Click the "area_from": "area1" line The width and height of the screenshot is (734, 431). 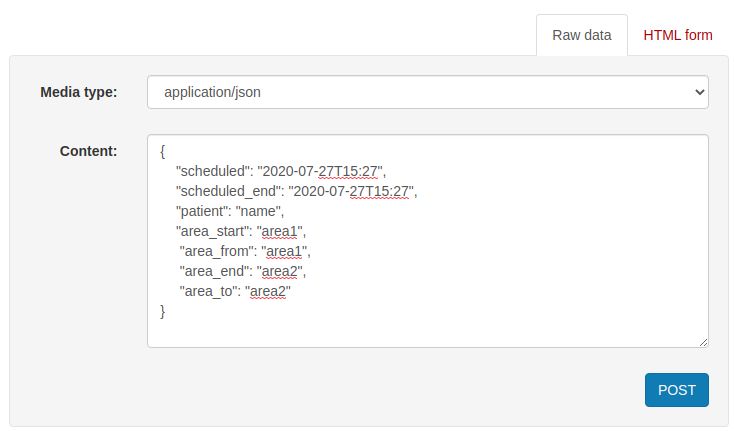(245, 252)
